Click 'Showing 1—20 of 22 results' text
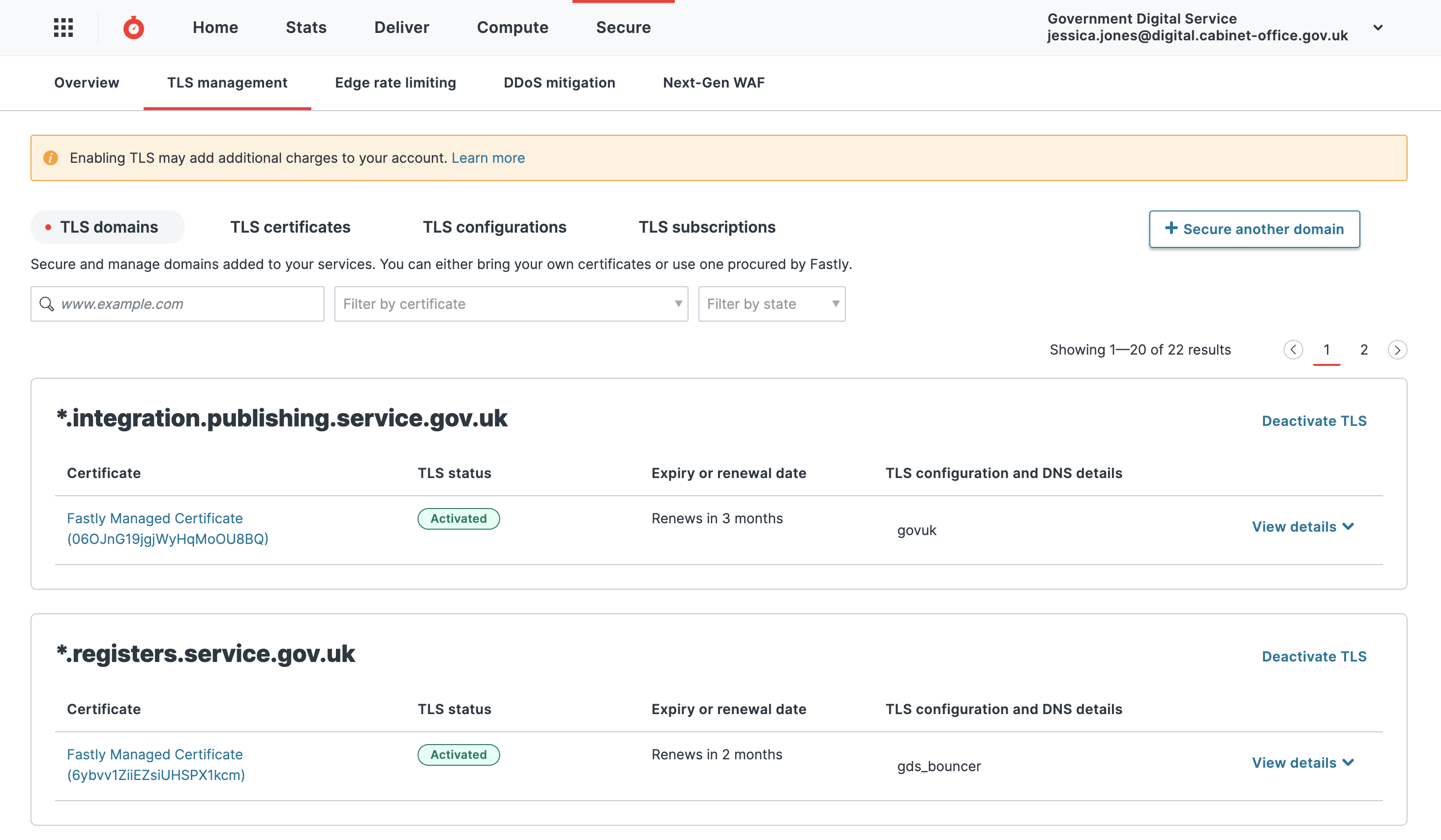Viewport: 1441px width, 840px height. (x=1140, y=349)
